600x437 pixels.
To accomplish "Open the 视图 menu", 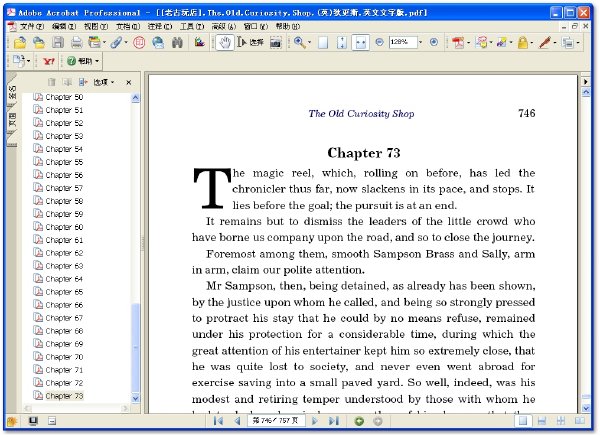I will point(96,26).
